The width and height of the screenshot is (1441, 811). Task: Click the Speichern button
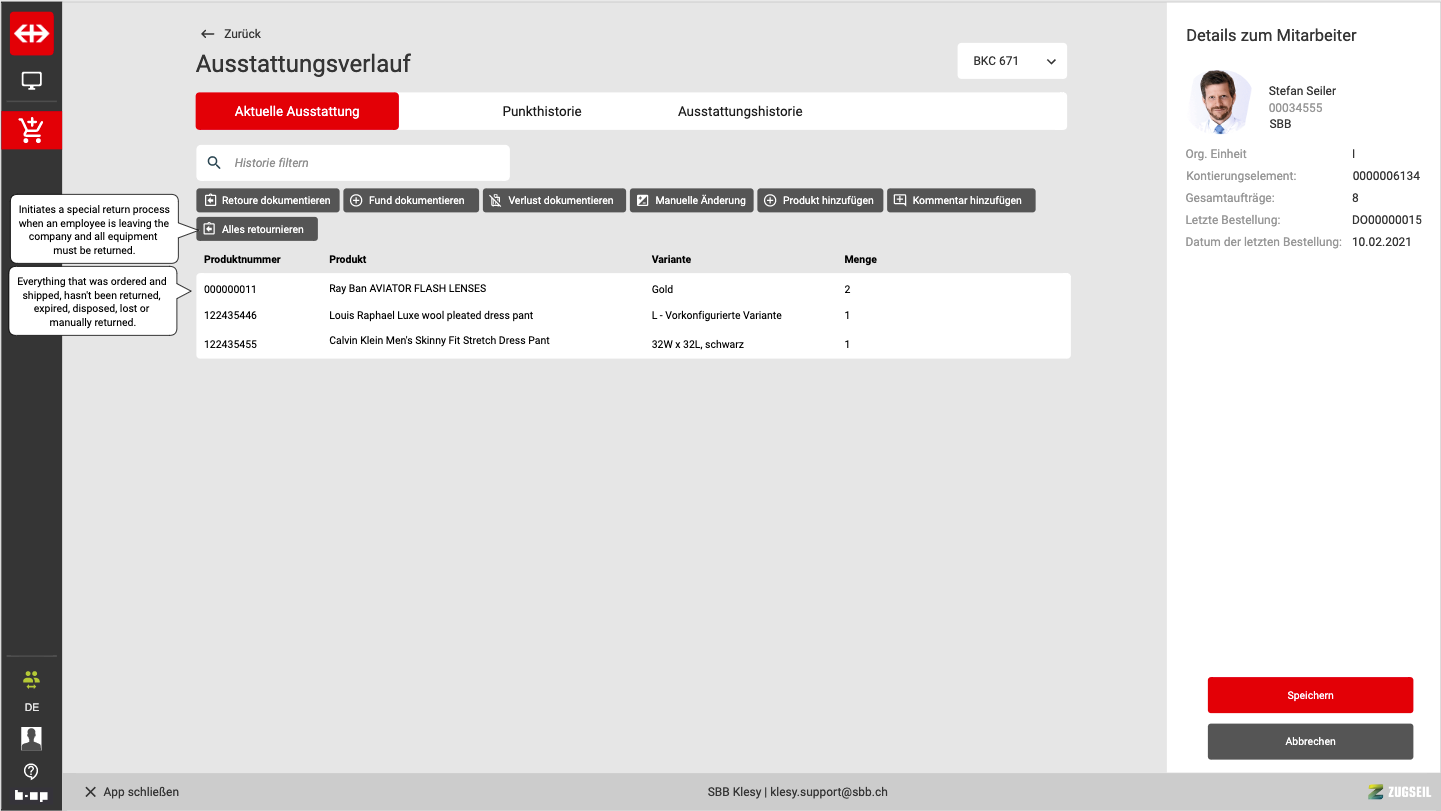[1310, 695]
